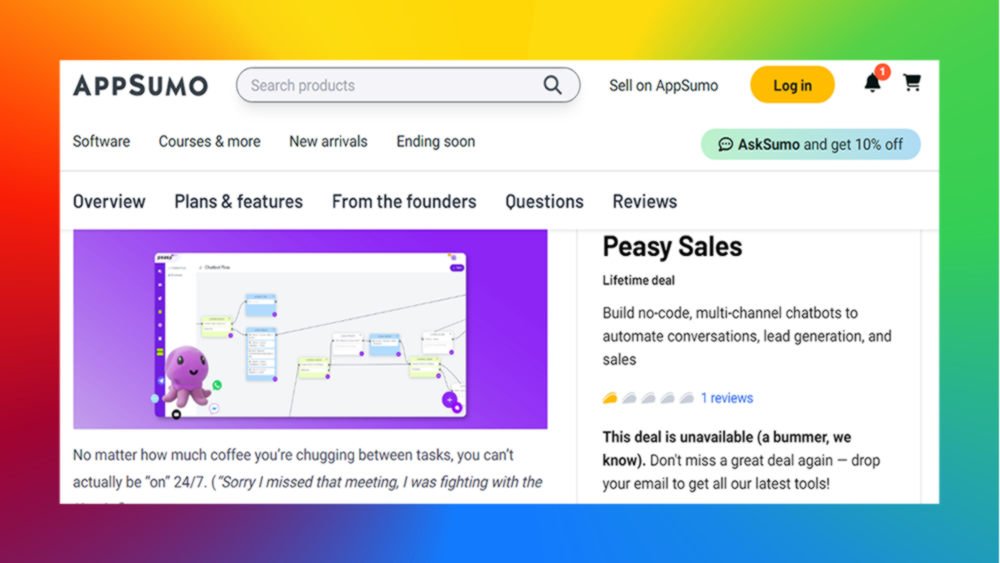This screenshot has width=1000, height=563.
Task: Open the 1 reviews link
Action: pyautogui.click(x=726, y=398)
